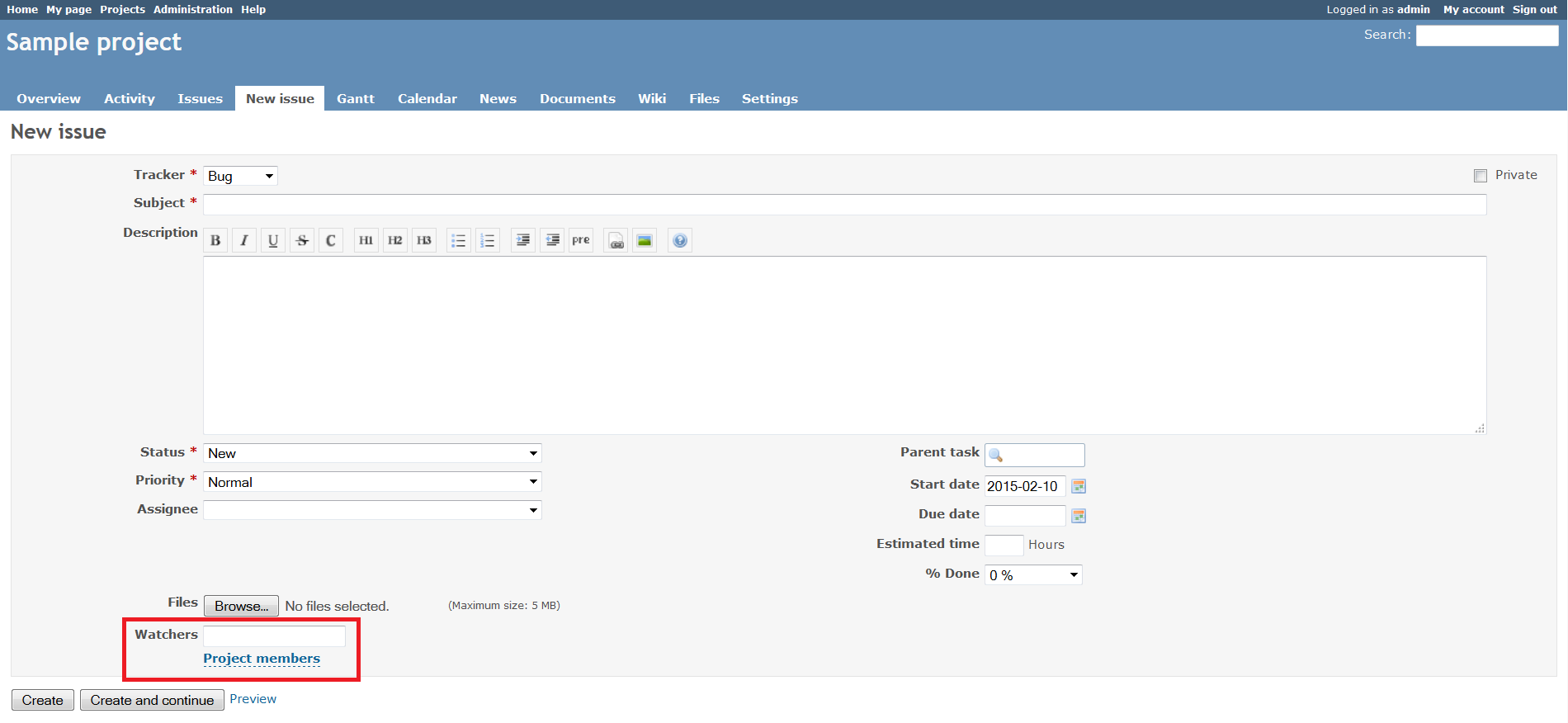
Task: Open the News tab
Action: click(x=498, y=98)
